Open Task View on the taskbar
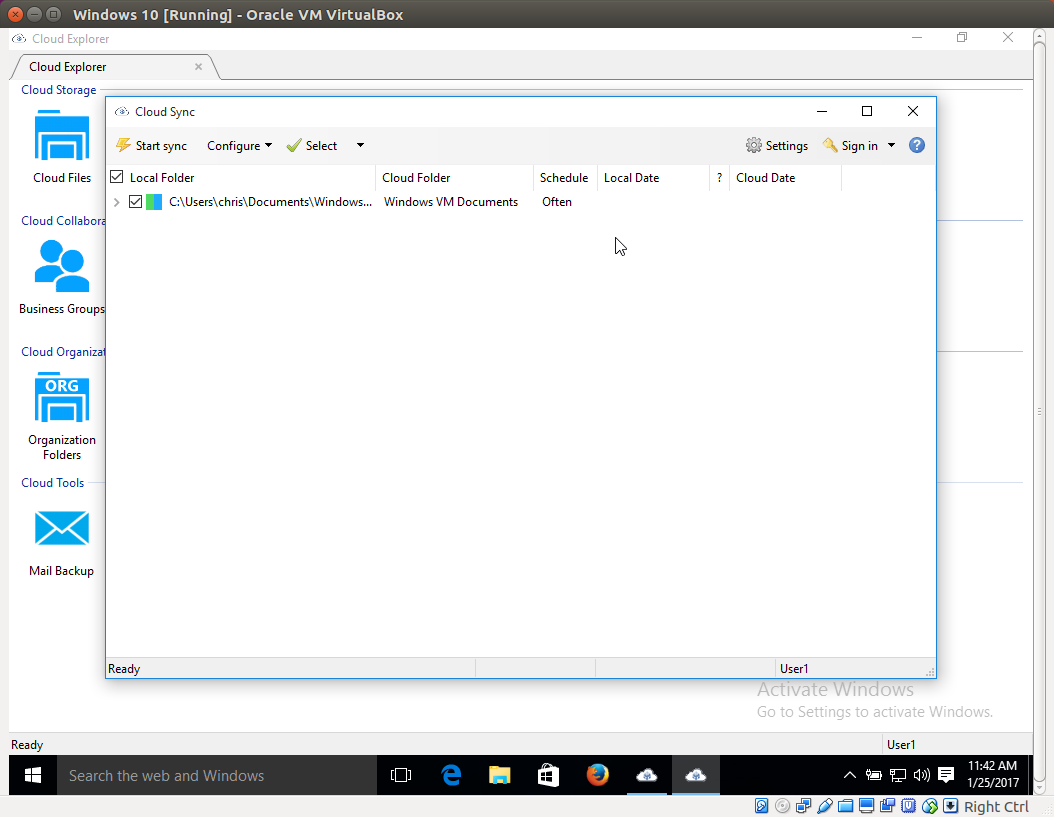Viewport: 1054px width, 817px height. [x=401, y=775]
